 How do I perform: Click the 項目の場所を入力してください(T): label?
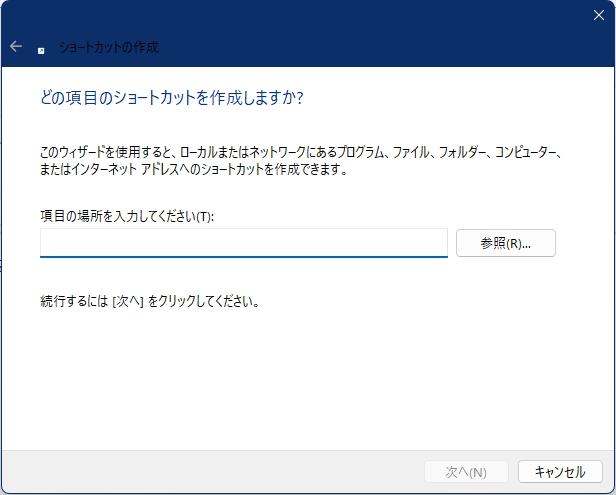(127, 216)
